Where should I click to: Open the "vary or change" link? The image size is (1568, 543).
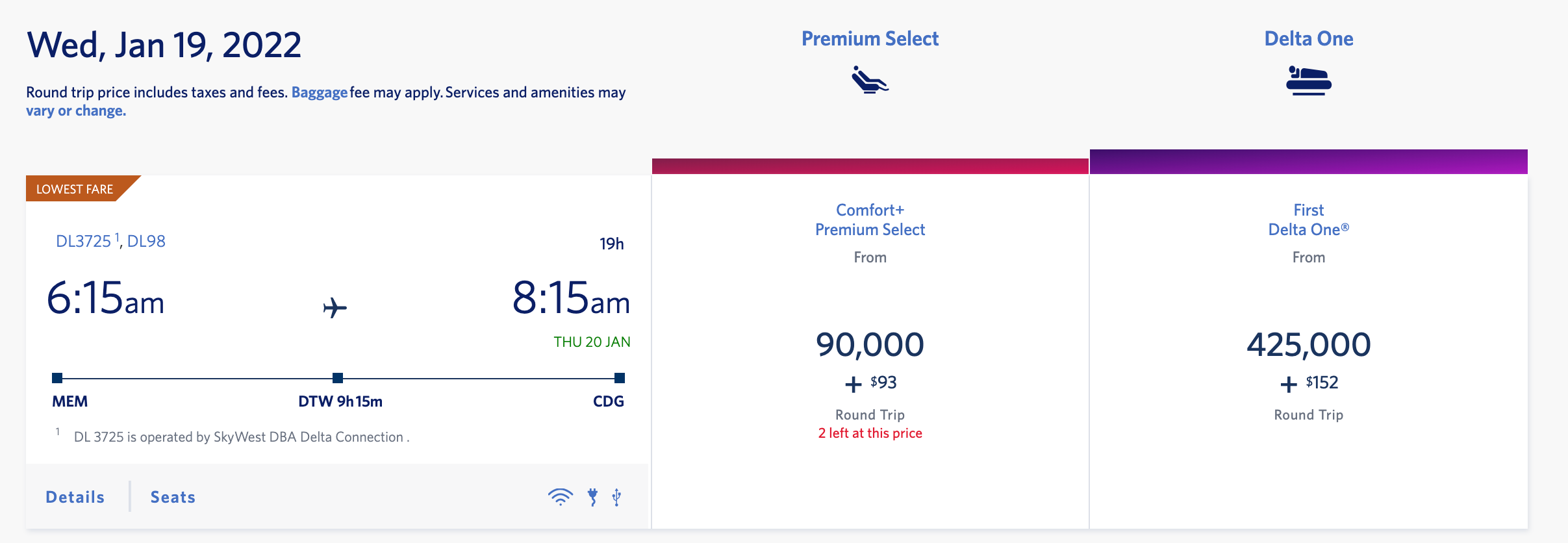click(76, 110)
